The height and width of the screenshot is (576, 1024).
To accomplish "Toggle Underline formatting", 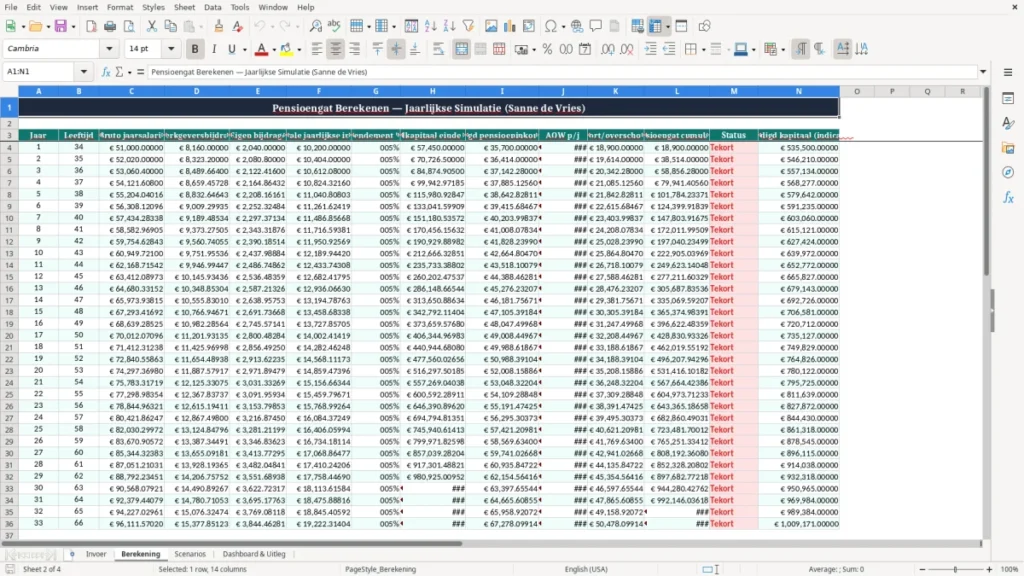I will click(x=231, y=49).
